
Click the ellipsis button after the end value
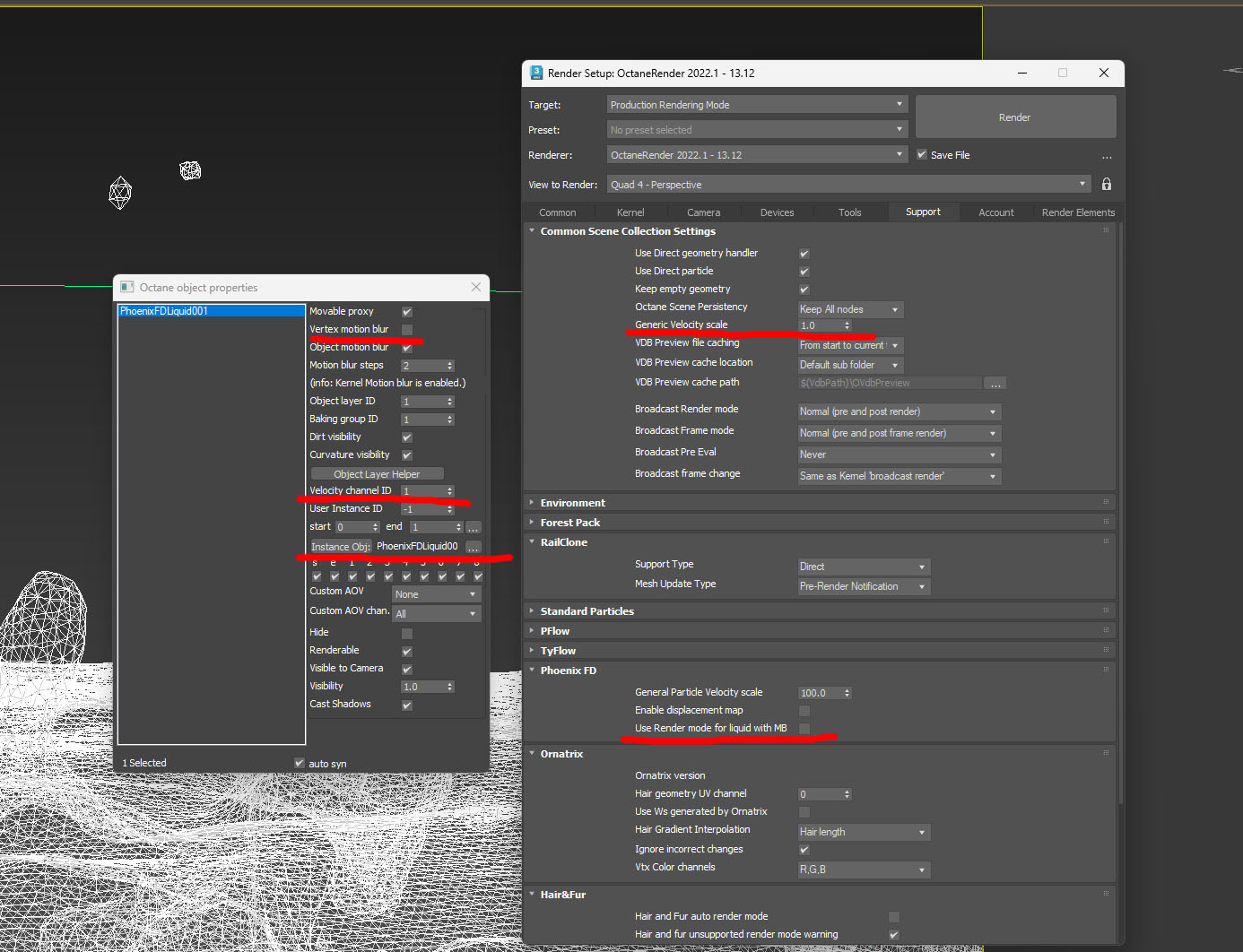(x=474, y=527)
